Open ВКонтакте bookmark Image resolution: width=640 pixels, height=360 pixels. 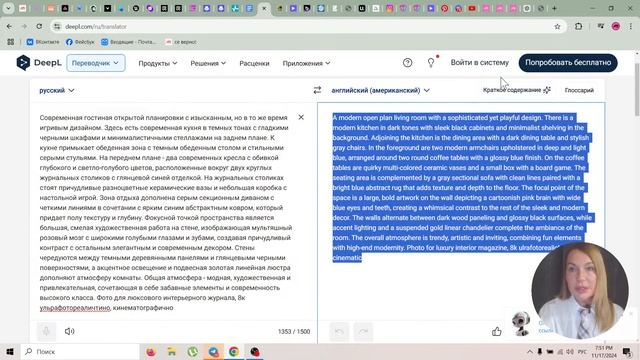(43, 42)
